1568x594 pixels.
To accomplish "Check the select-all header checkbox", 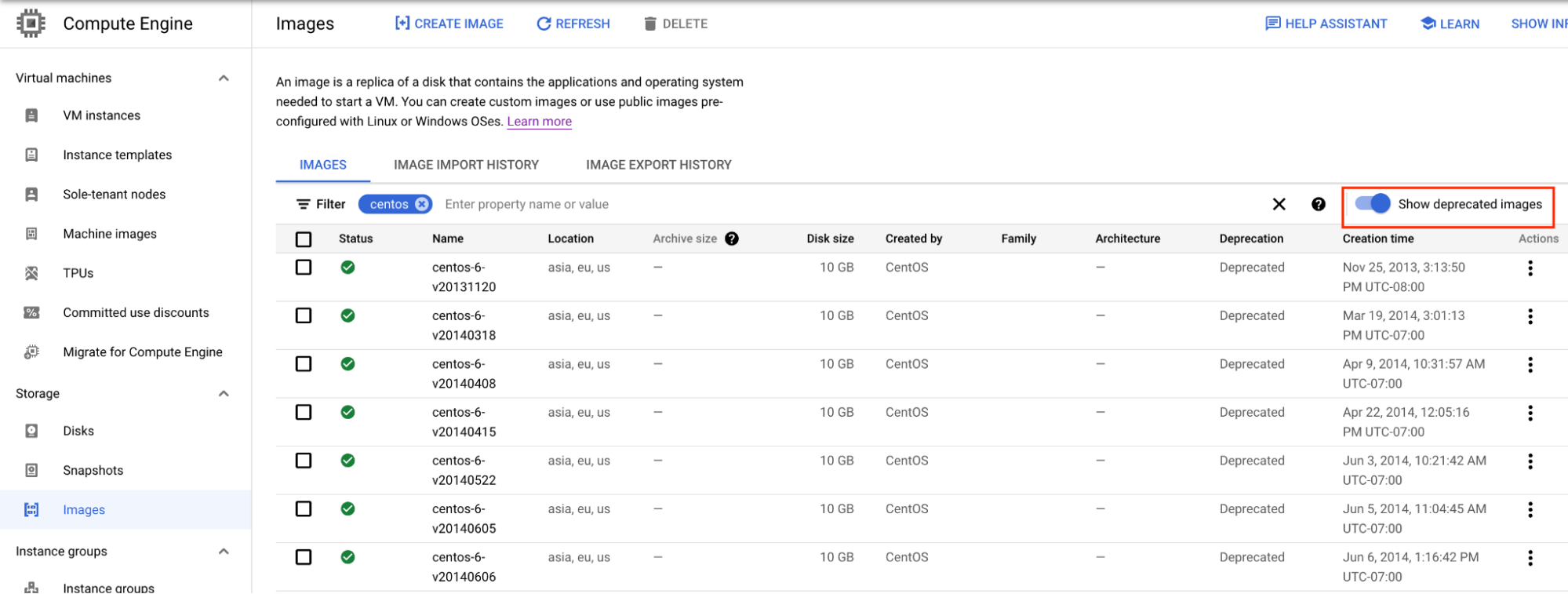I will pyautogui.click(x=304, y=239).
